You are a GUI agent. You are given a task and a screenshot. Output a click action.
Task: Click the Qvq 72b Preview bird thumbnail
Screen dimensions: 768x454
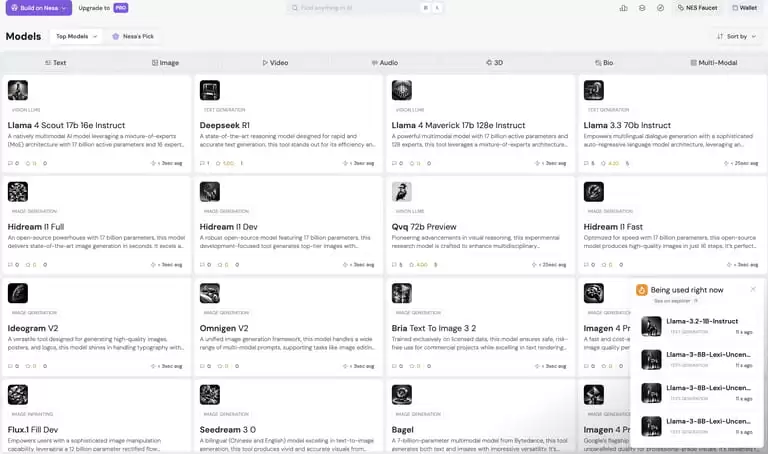402,191
